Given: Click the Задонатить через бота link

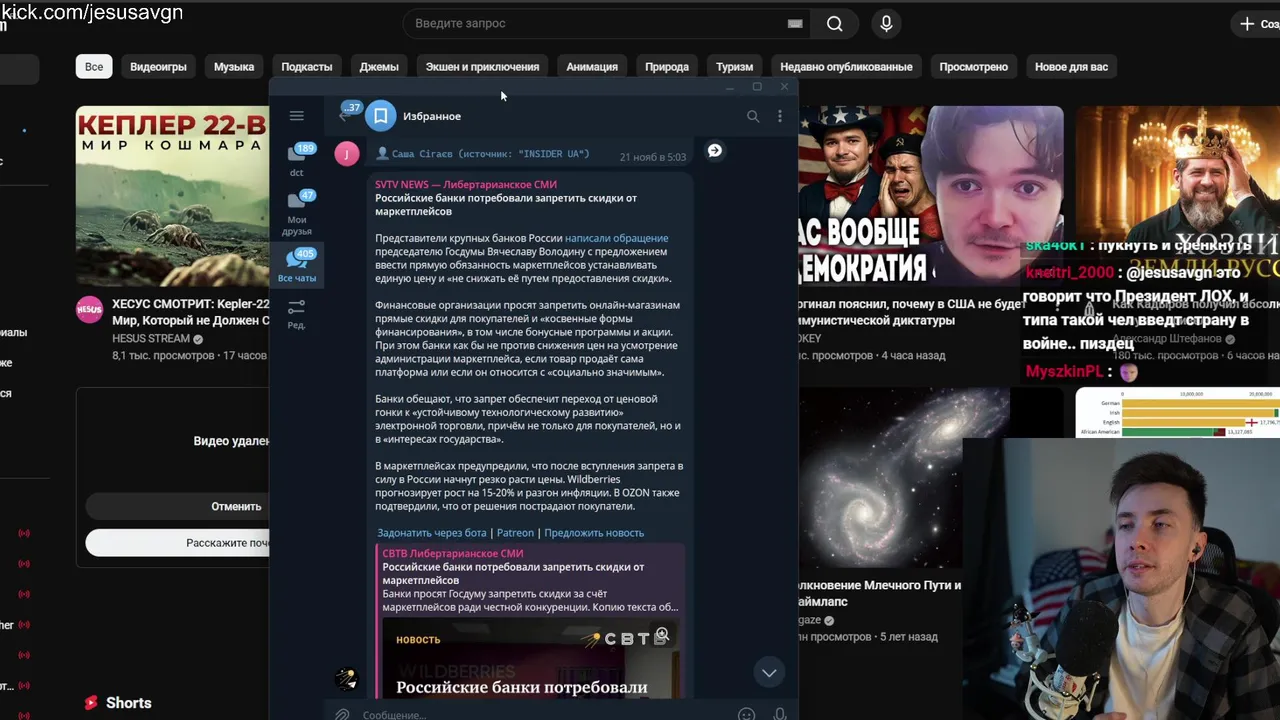Looking at the screenshot, I should coord(432,533).
